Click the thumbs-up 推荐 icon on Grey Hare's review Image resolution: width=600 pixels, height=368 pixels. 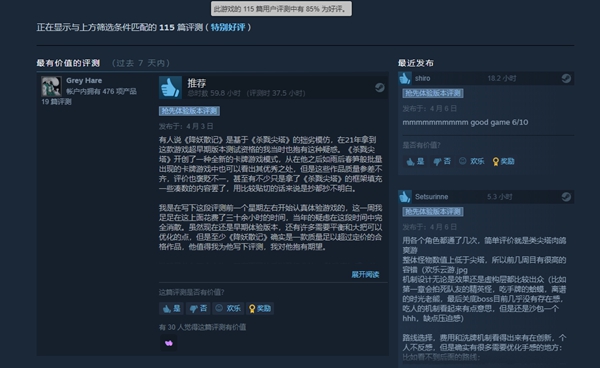click(x=170, y=88)
